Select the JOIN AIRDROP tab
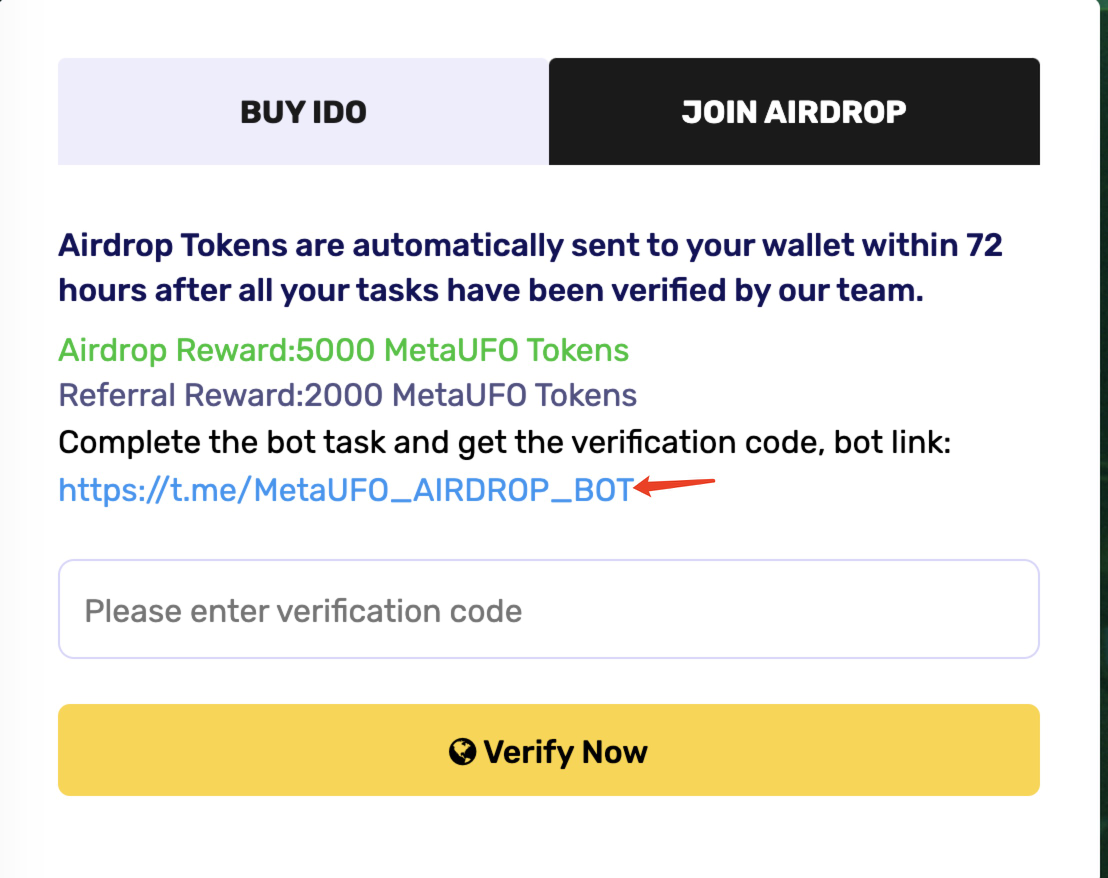Screen dimensions: 1108x878 coord(794,111)
